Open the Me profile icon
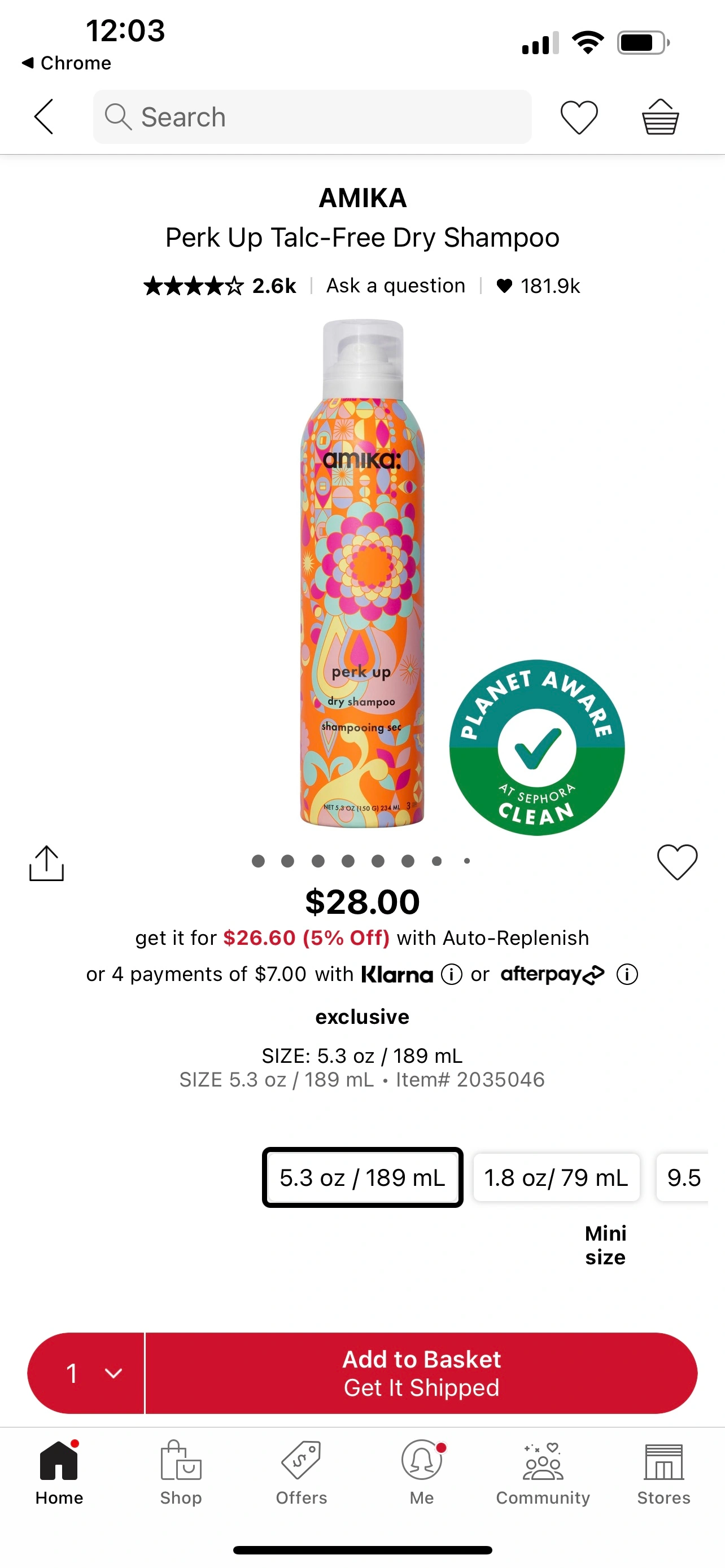 422,1460
